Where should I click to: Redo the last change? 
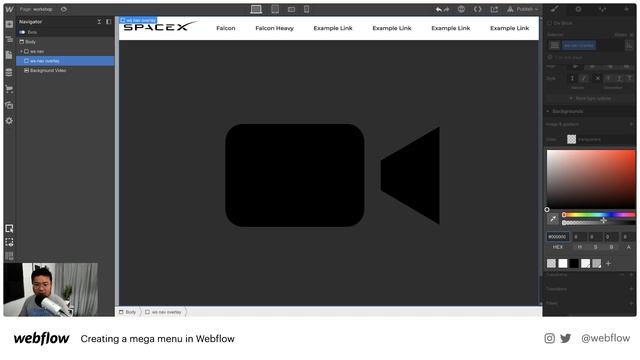447,9
